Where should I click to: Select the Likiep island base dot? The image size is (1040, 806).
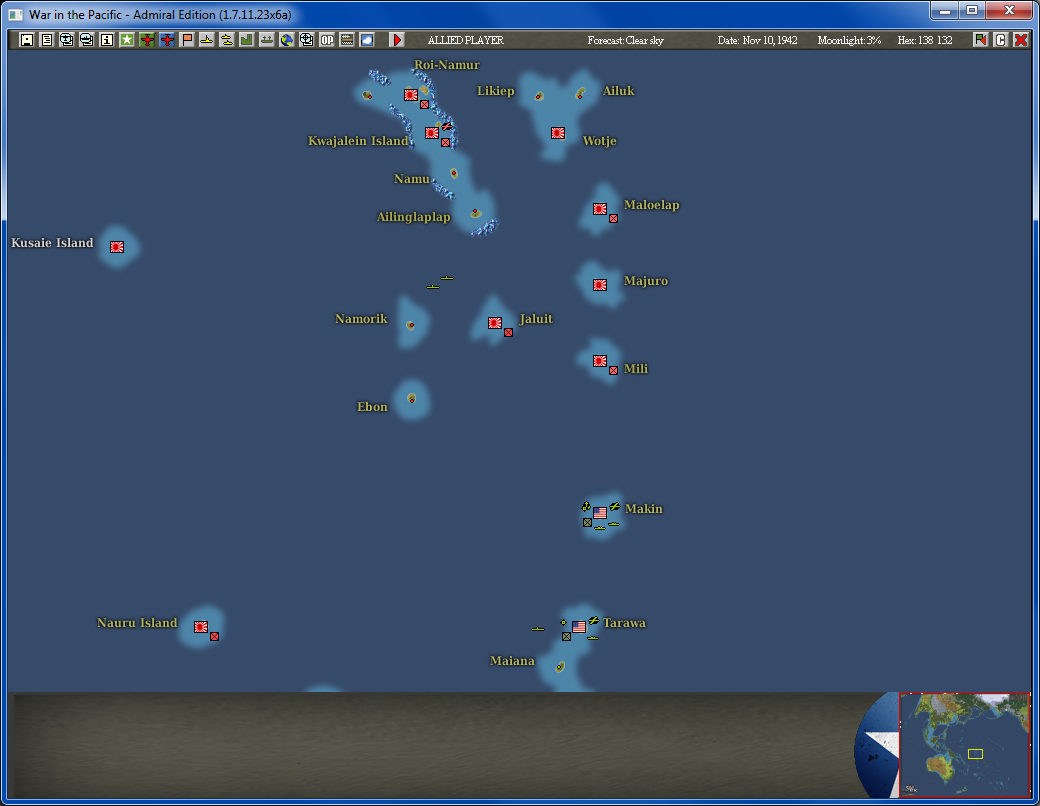point(539,96)
